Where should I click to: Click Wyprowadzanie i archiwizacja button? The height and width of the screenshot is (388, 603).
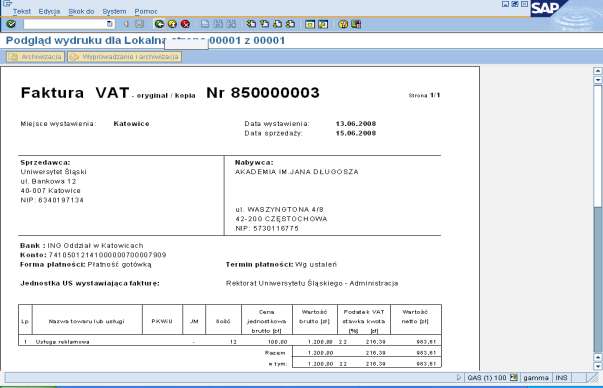coord(125,57)
